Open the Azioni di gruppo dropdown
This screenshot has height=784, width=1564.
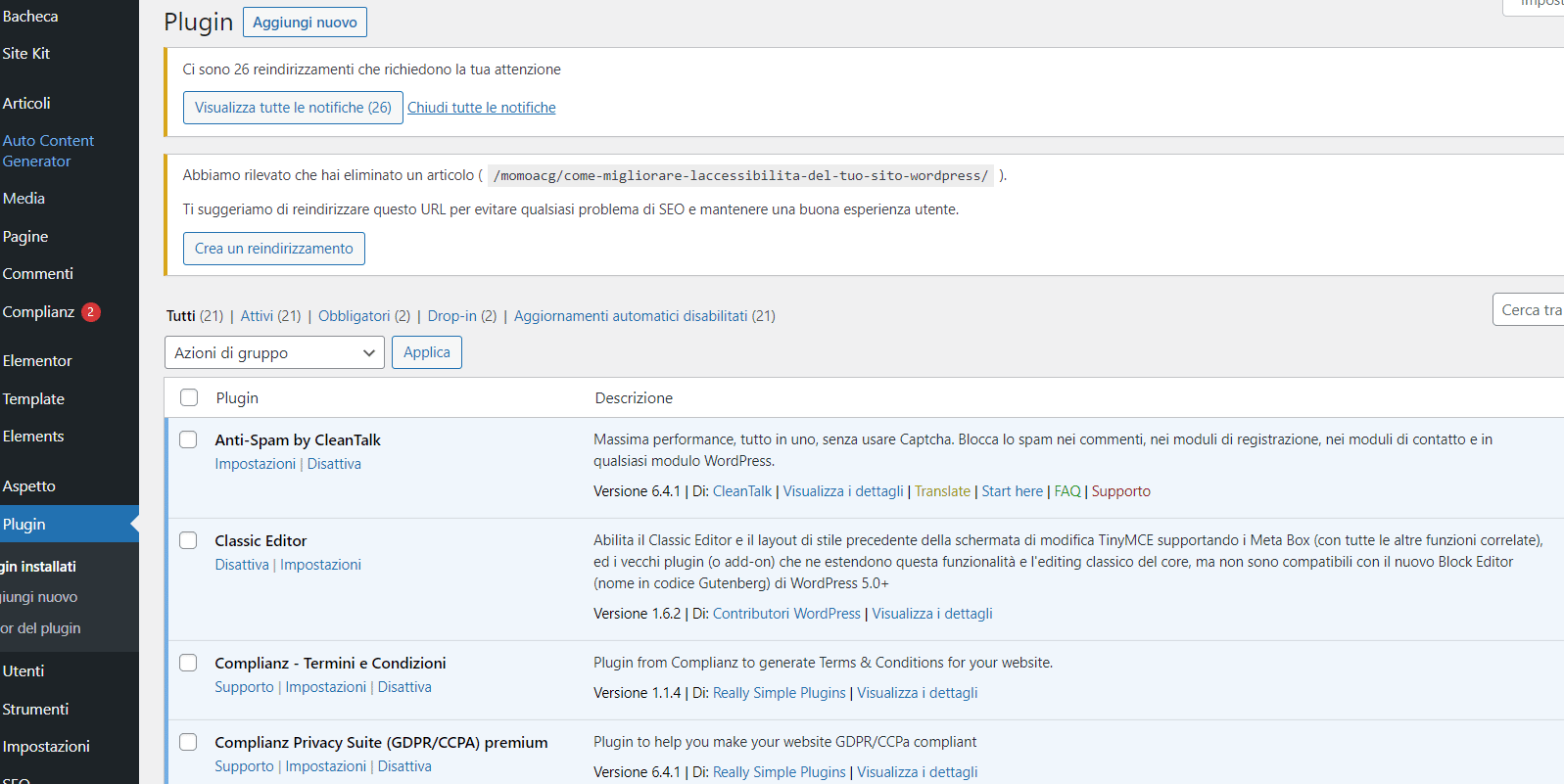(274, 353)
